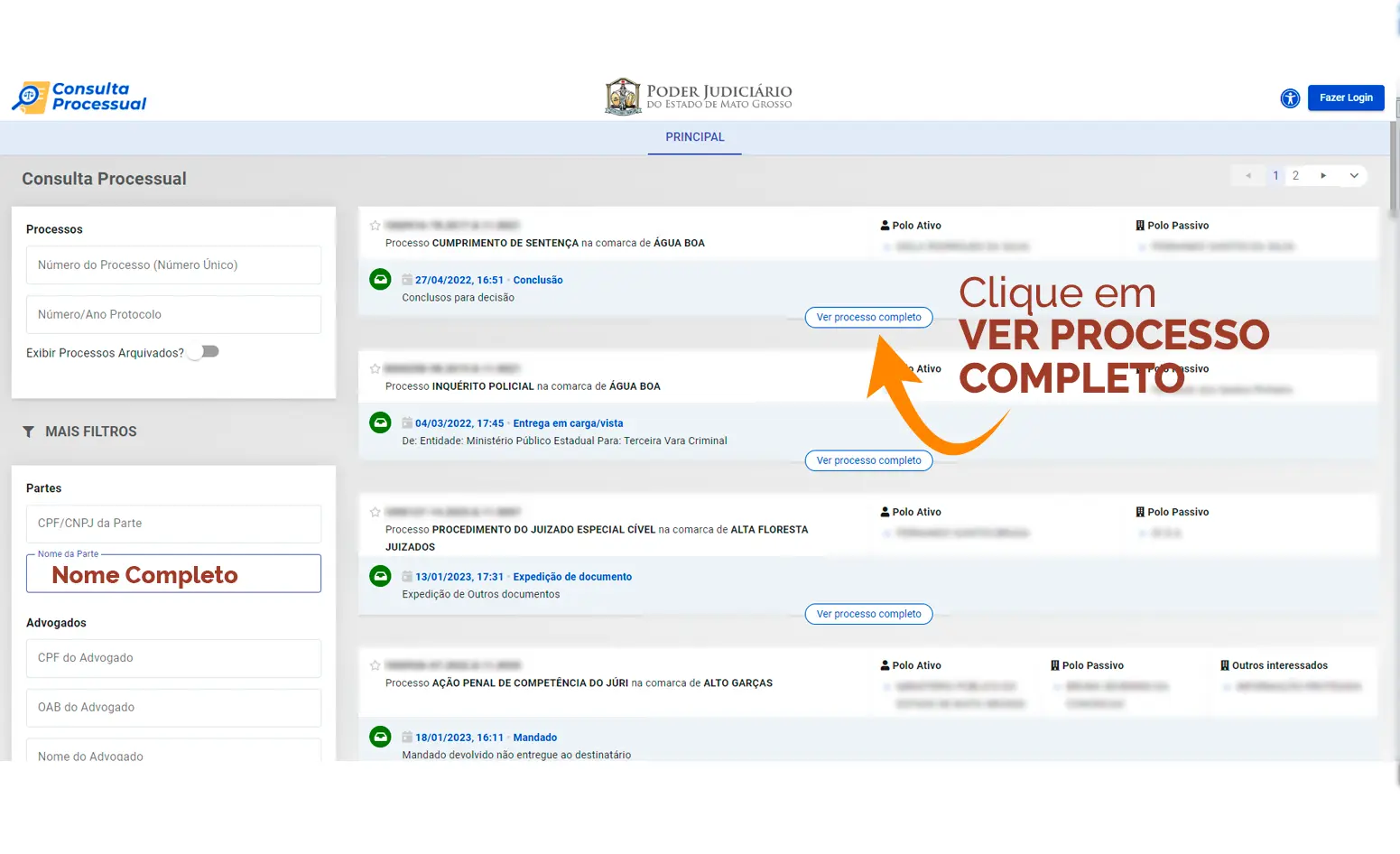The width and height of the screenshot is (1400, 854).
Task: Focus the CPF/CNPJ da Parte field
Action: pos(173,524)
